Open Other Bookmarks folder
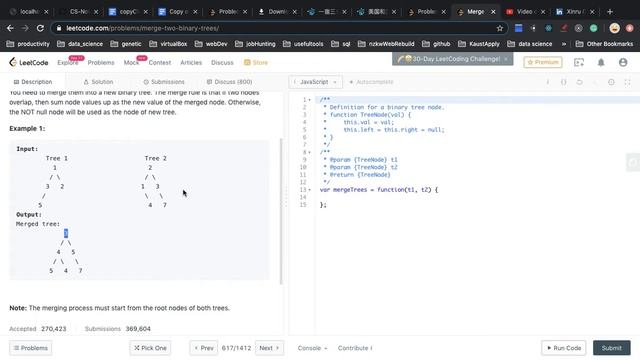Viewport: 640px width, 360px height. [x=604, y=44]
